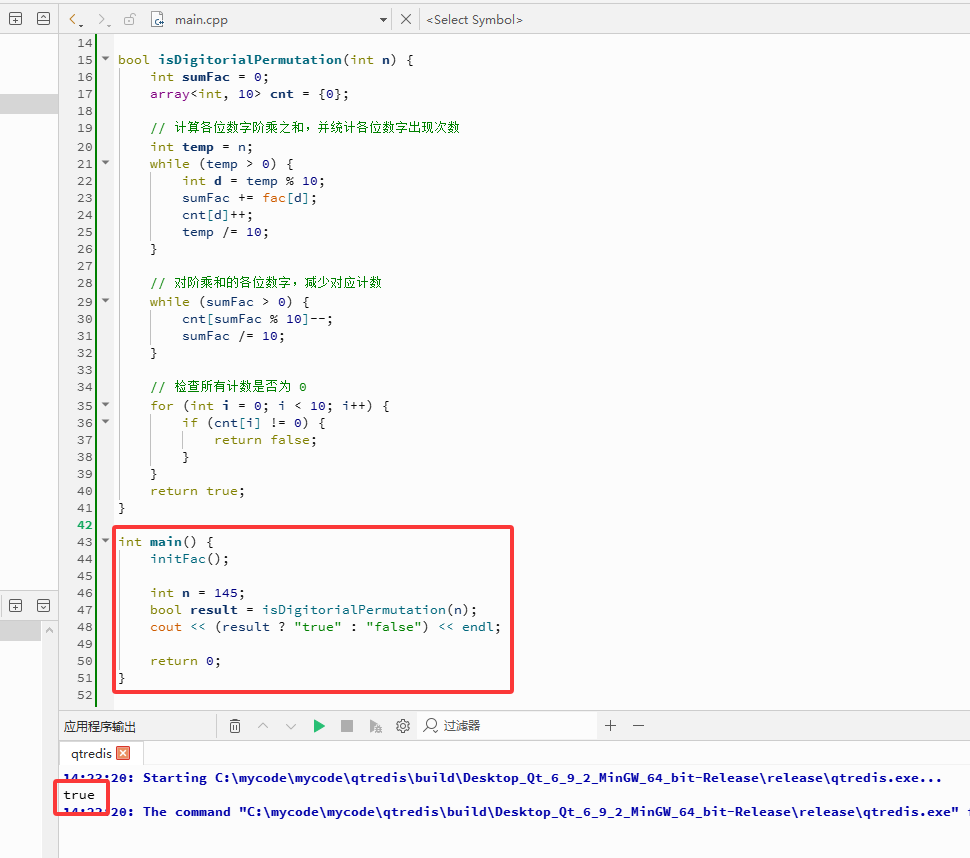
Task: Collapse the main function fold arrow
Action: [106, 541]
